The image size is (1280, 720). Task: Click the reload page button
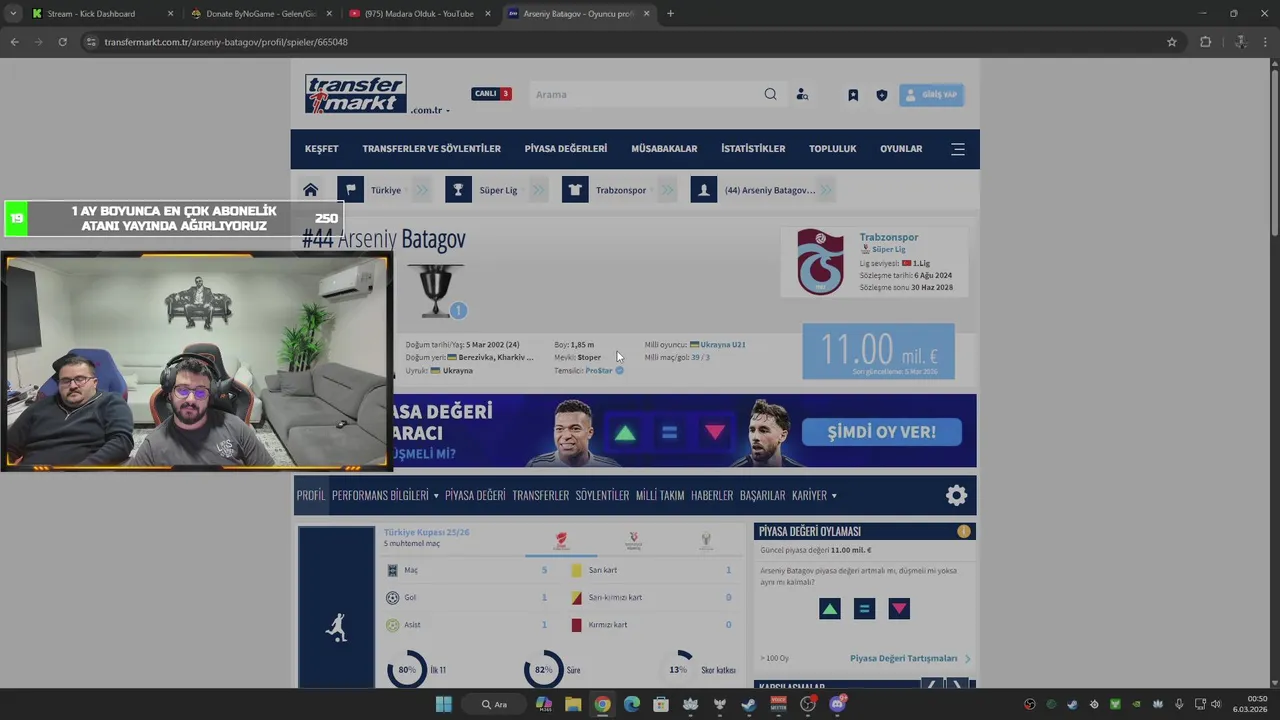click(x=62, y=42)
